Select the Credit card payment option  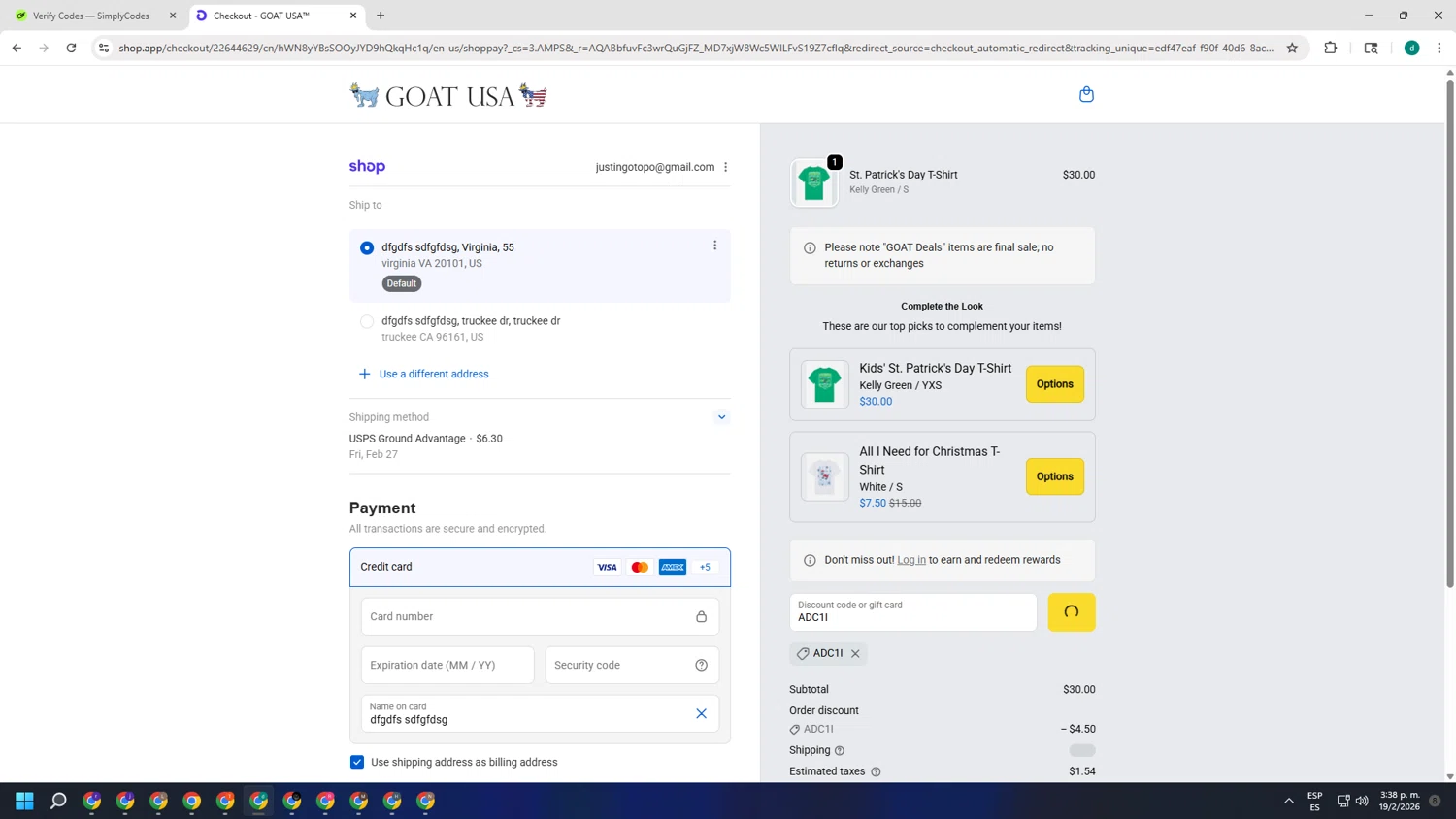pyautogui.click(x=540, y=567)
